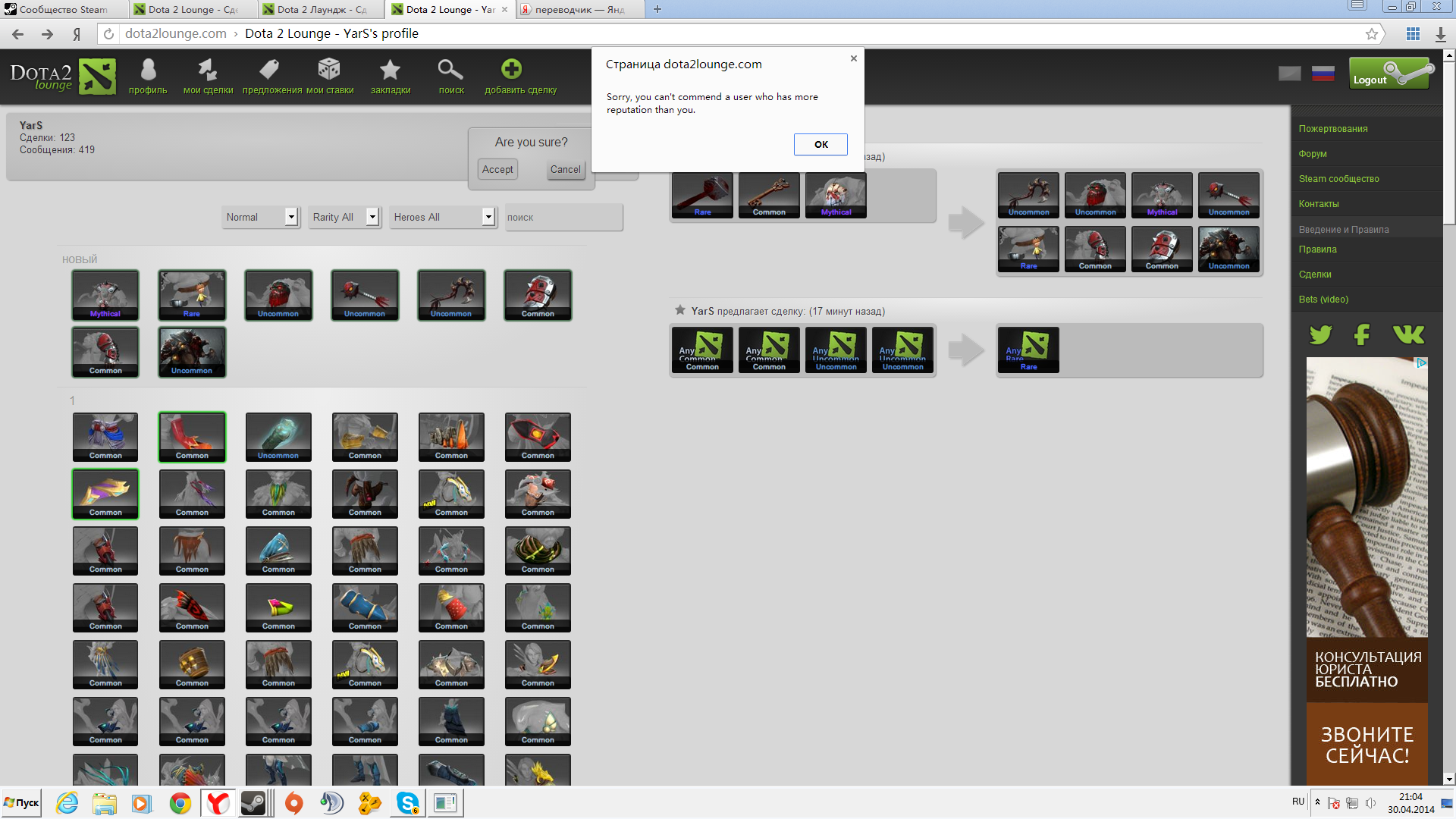Open a new browser tab
1456x819 pixels.
pos(657,9)
